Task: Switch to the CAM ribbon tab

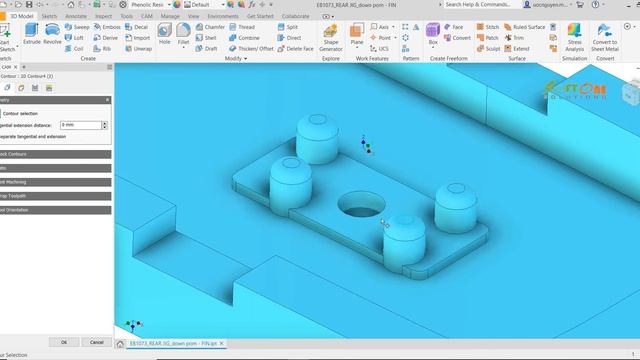Action: [147, 16]
